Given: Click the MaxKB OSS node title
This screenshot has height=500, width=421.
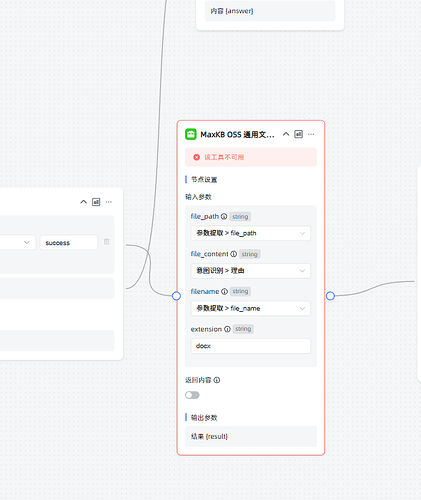Looking at the screenshot, I should [237, 135].
